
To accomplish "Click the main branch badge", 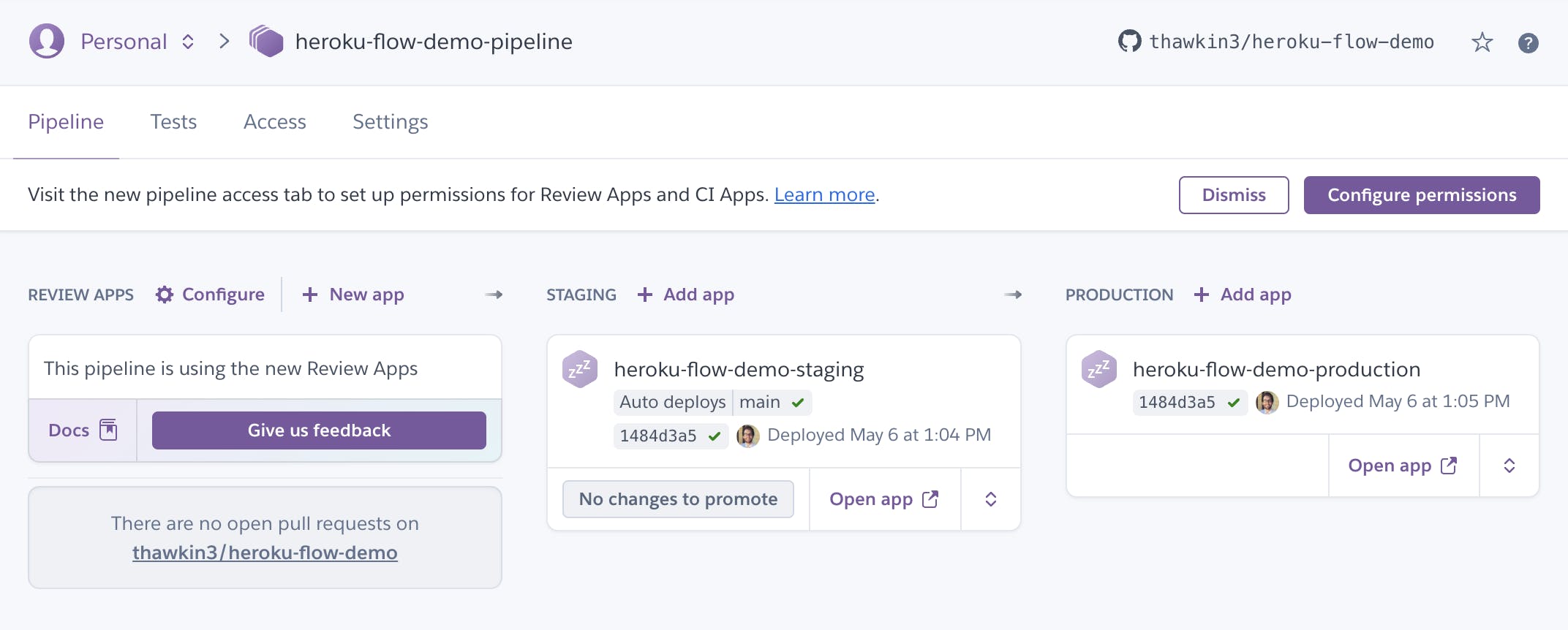I will (x=772, y=402).
